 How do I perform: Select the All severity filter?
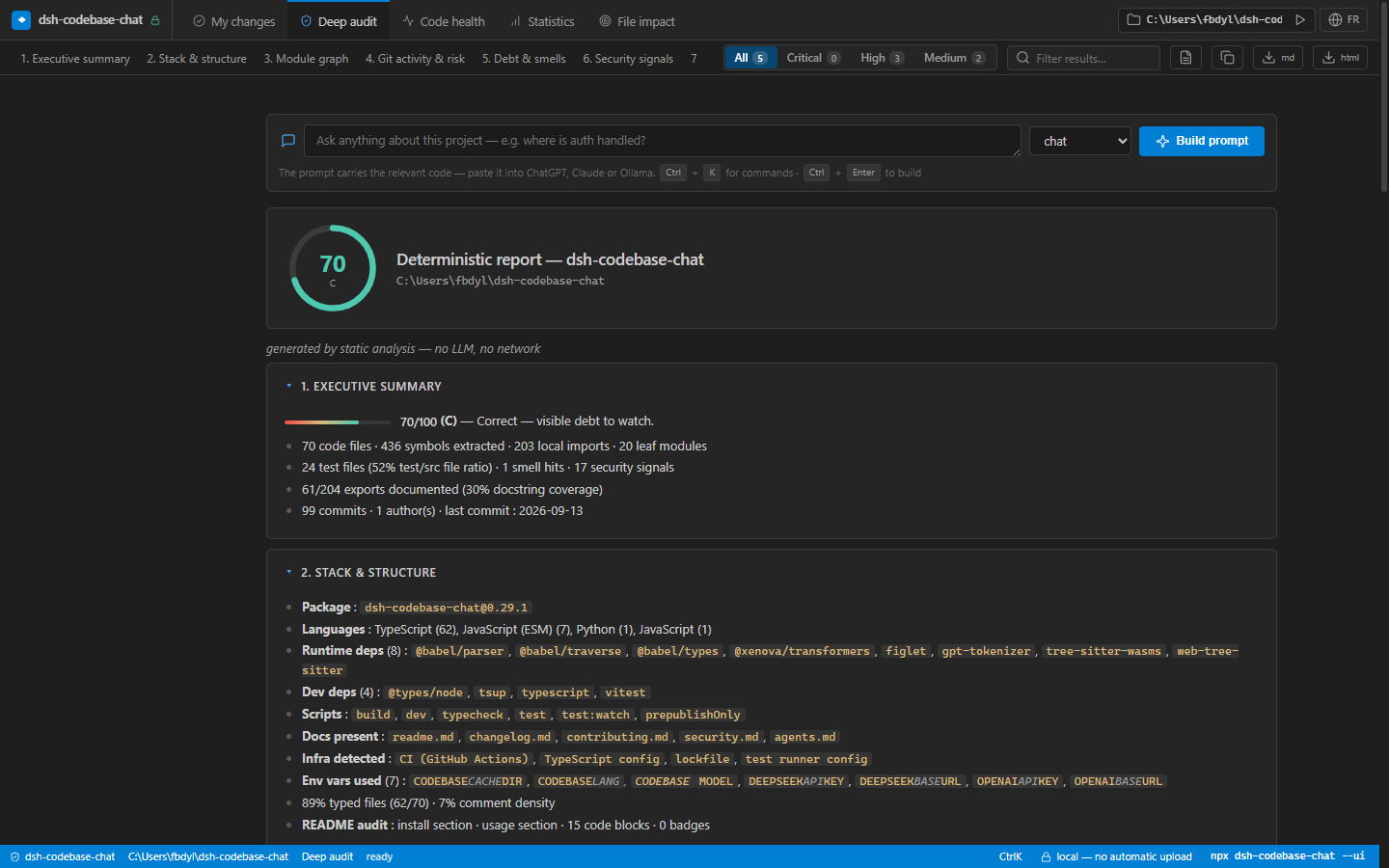(750, 58)
